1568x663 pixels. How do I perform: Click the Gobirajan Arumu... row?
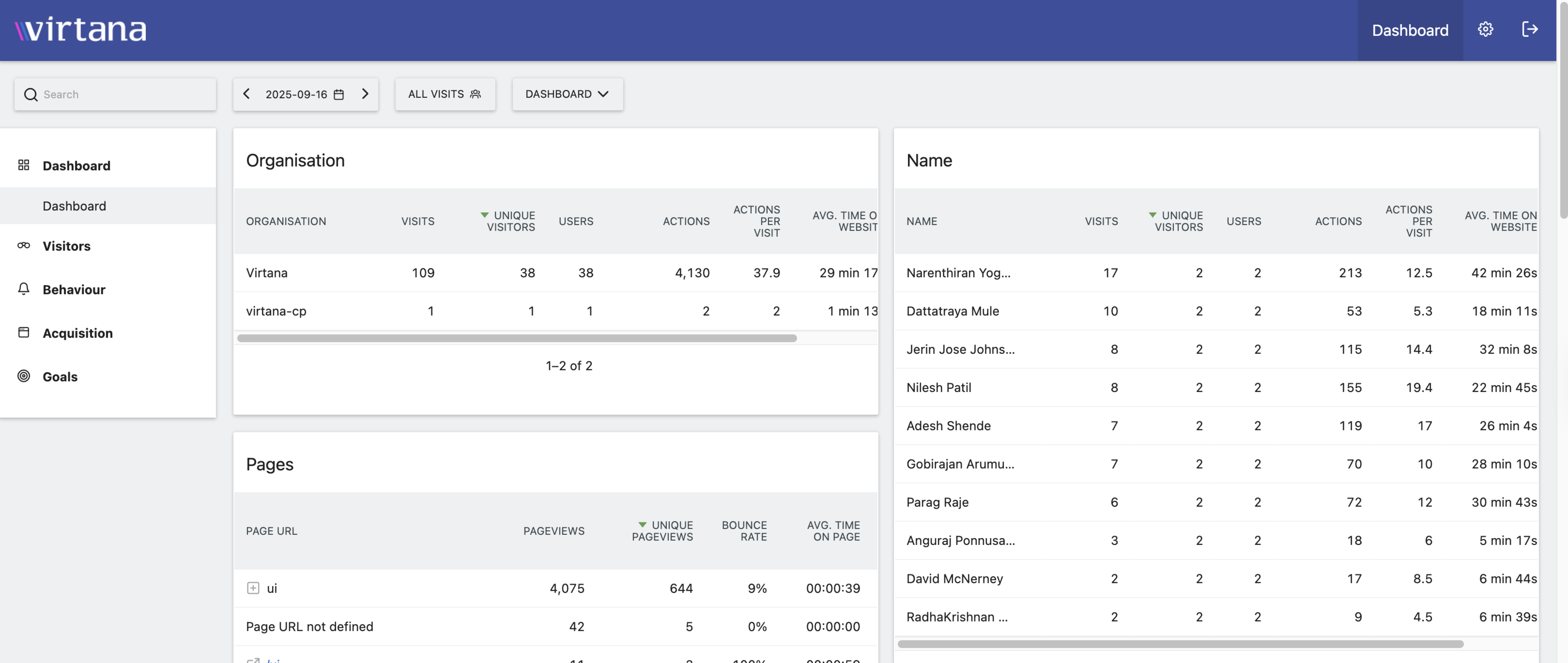[x=1216, y=464]
